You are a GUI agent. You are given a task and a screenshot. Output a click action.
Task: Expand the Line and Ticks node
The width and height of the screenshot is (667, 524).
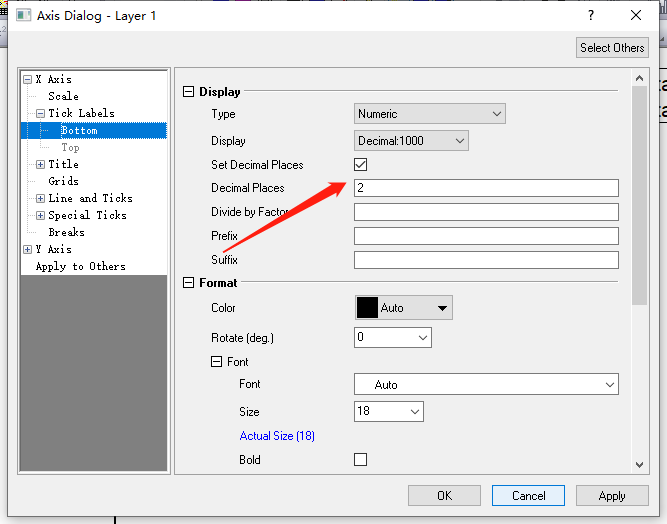(40, 199)
